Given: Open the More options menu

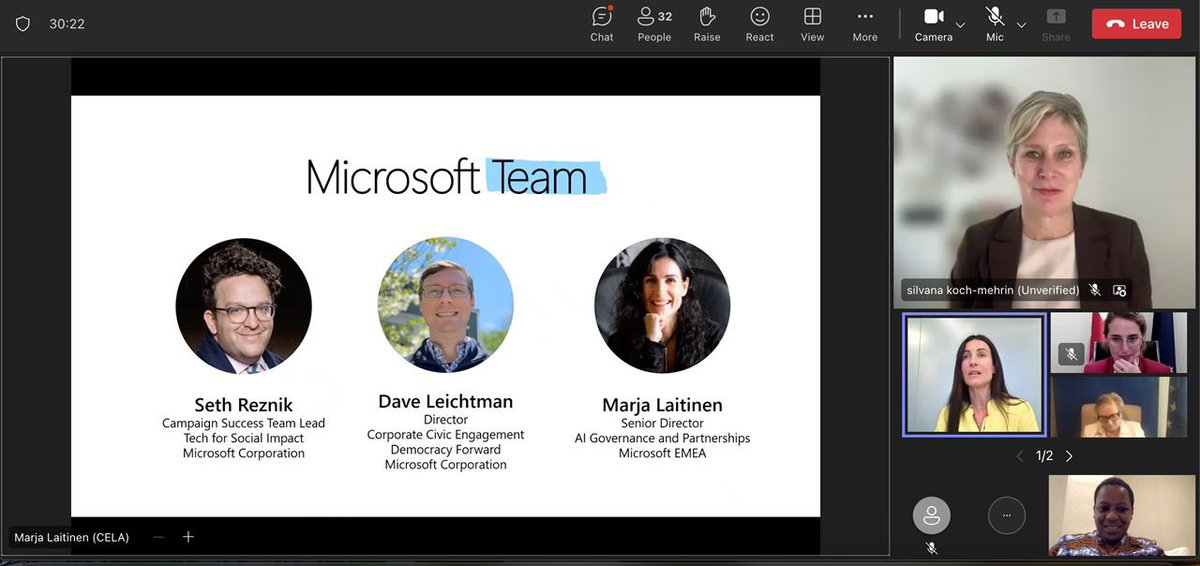Looking at the screenshot, I should coord(865,24).
